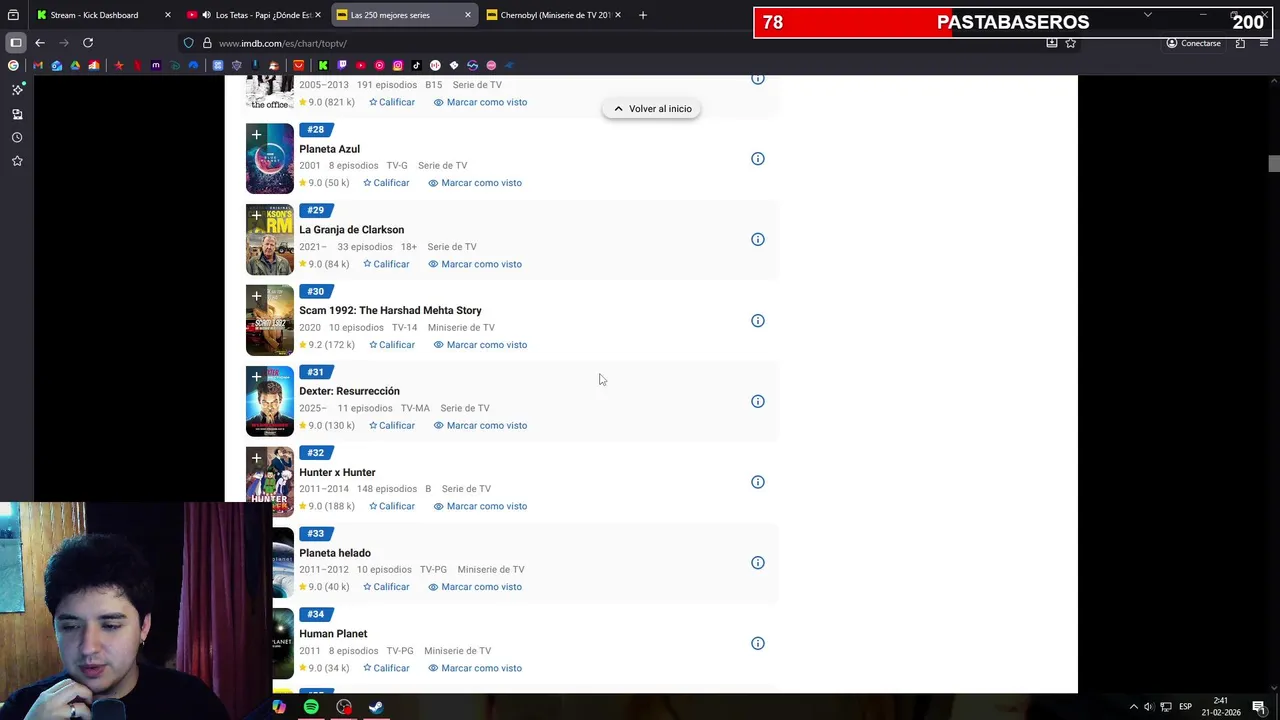The height and width of the screenshot is (720, 1280).
Task: Rate Scam 1992 with Calificar
Action: click(x=392, y=345)
